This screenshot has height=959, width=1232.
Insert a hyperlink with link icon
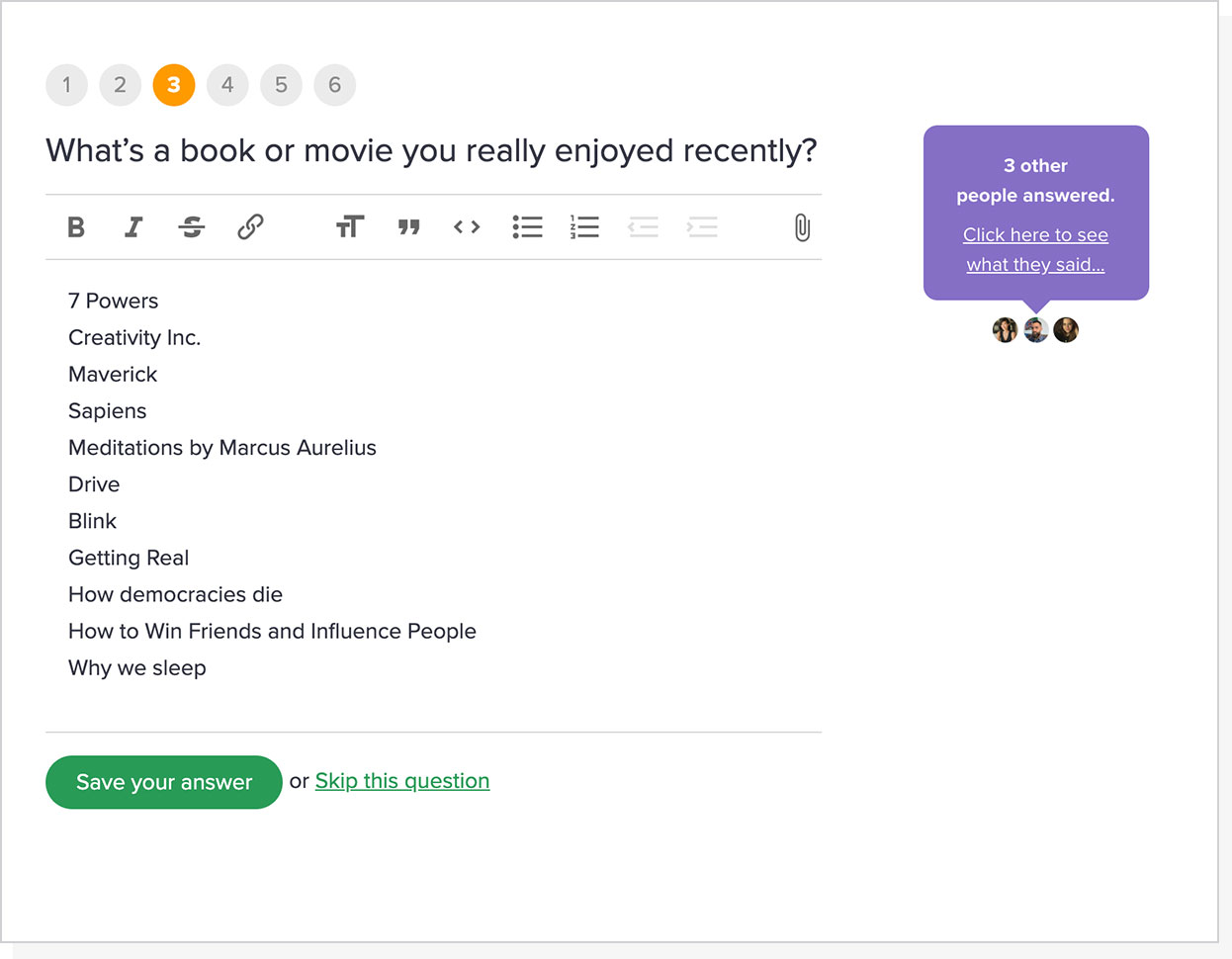click(x=250, y=227)
